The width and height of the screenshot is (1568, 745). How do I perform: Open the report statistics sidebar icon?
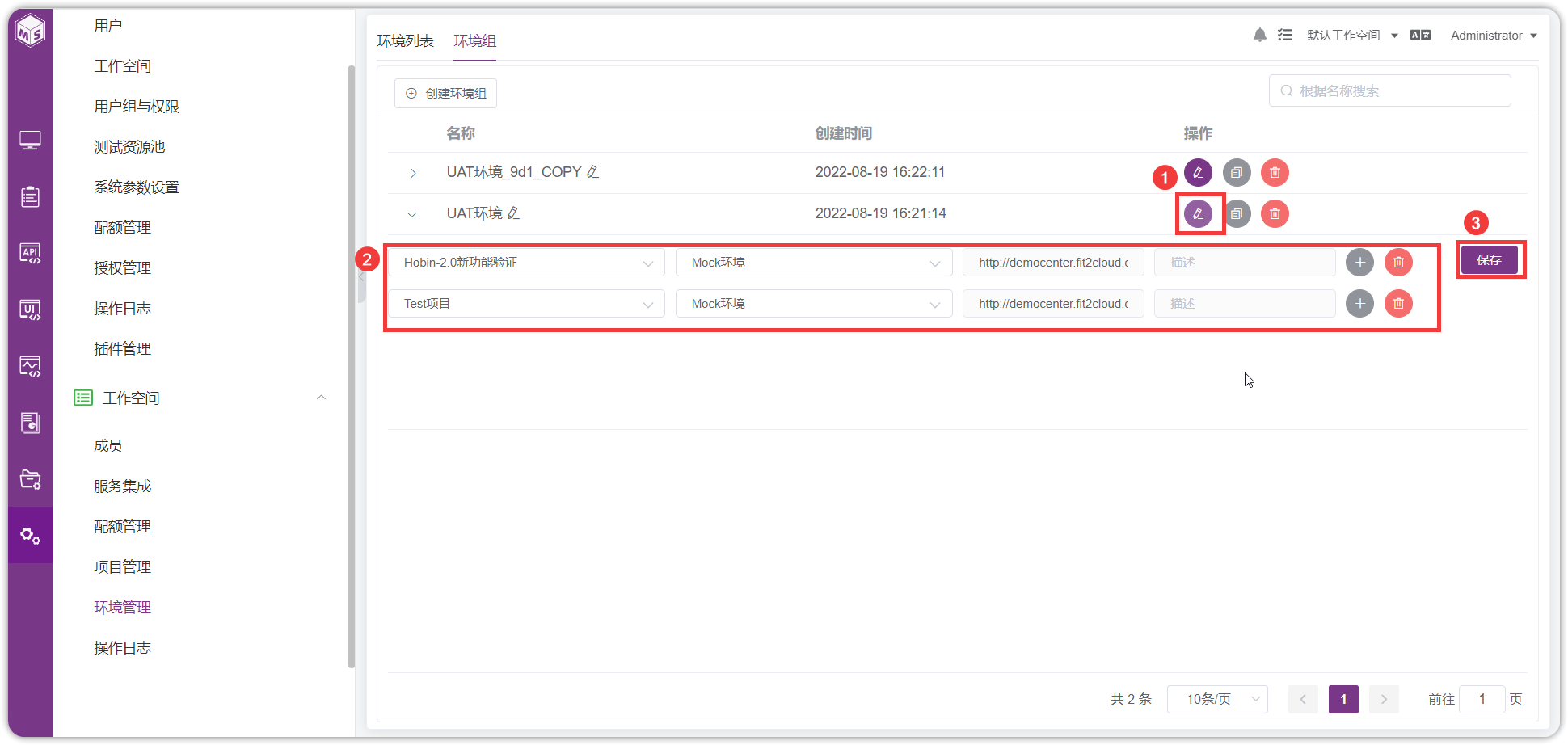point(31,423)
